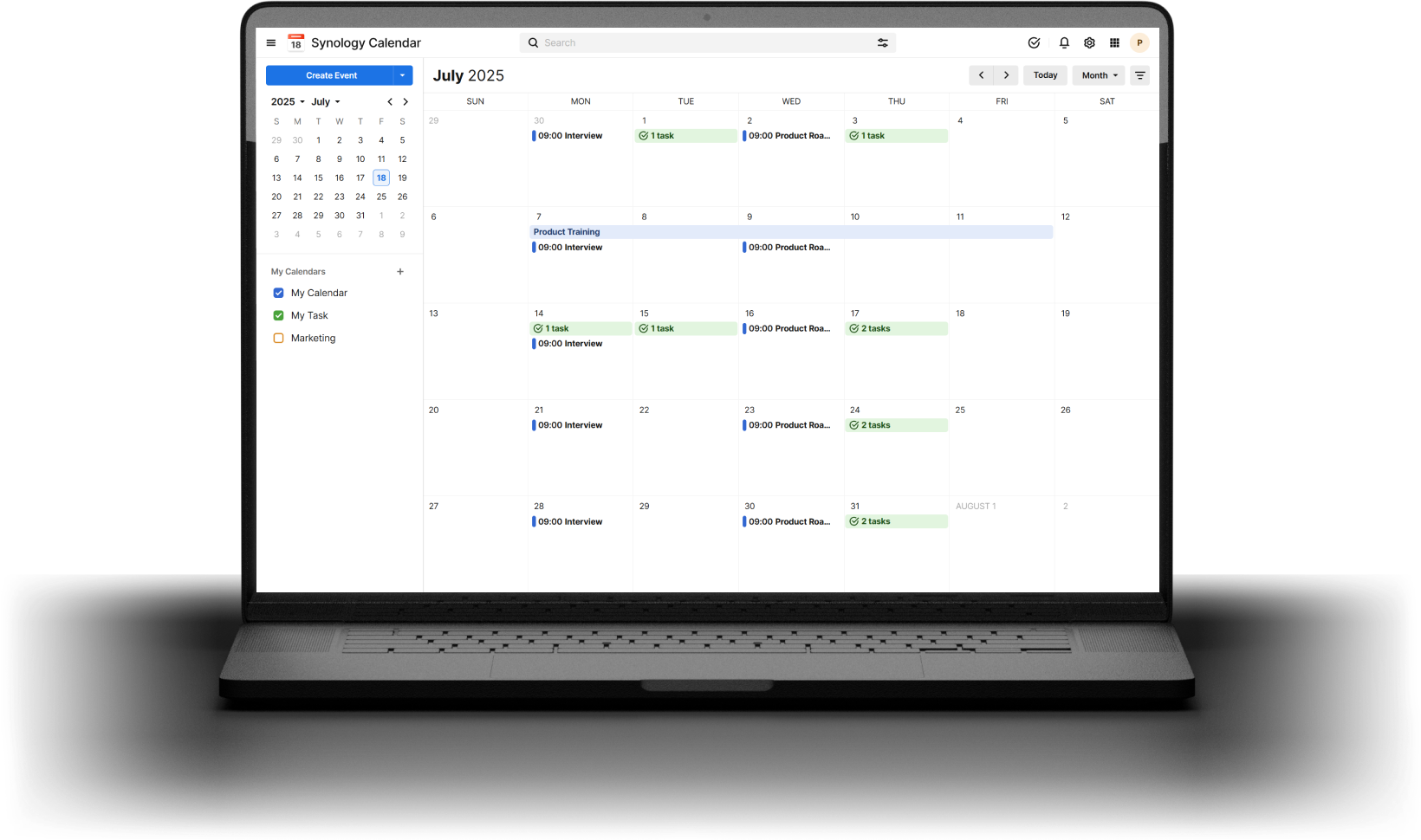1421x840 pixels.
Task: Enable the Marketing calendar checkbox
Action: 278,338
